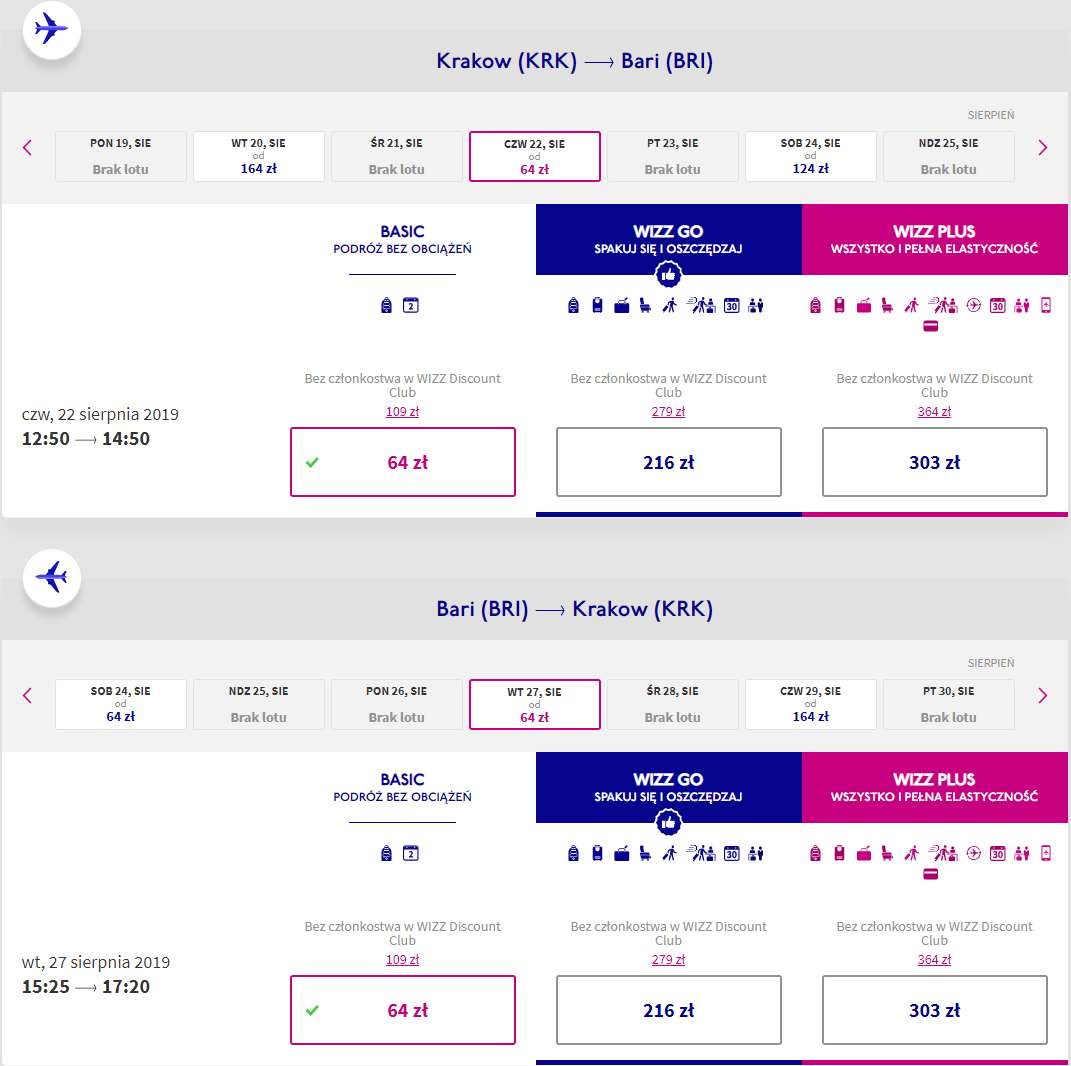The width and height of the screenshot is (1071, 1066).
Task: Click the backpack icon under outbound BASIC
Action: click(x=387, y=305)
